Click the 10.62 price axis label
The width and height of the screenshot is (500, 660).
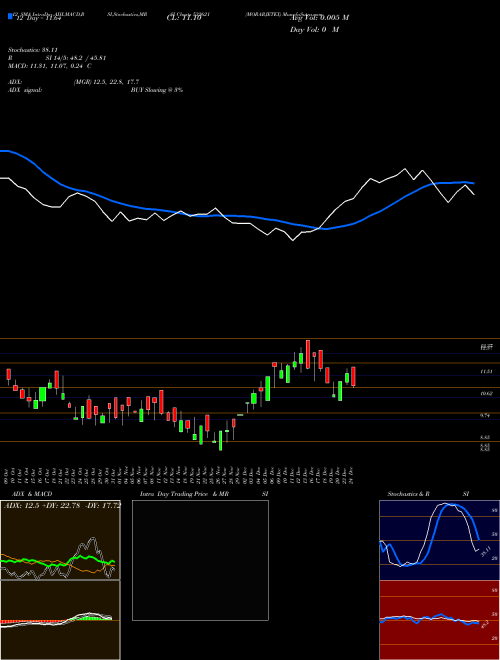tap(487, 394)
